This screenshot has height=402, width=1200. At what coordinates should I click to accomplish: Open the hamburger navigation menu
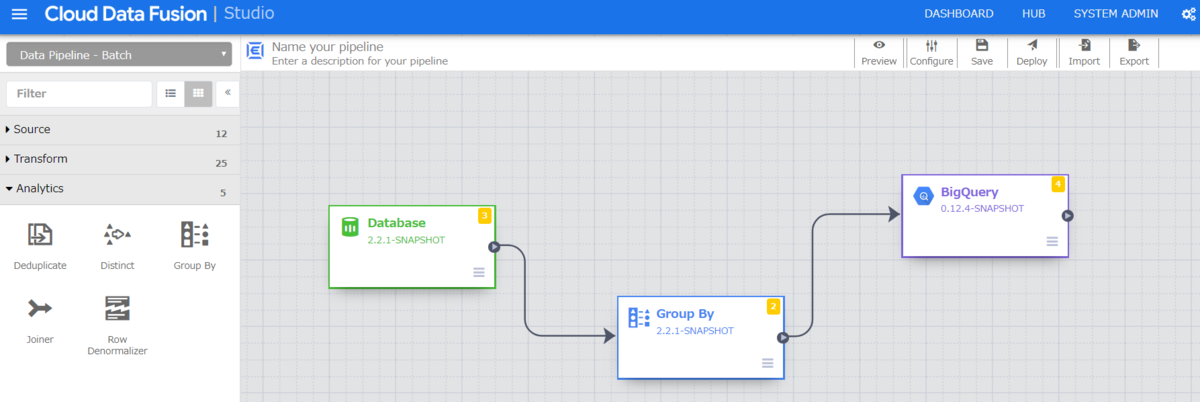click(x=19, y=14)
